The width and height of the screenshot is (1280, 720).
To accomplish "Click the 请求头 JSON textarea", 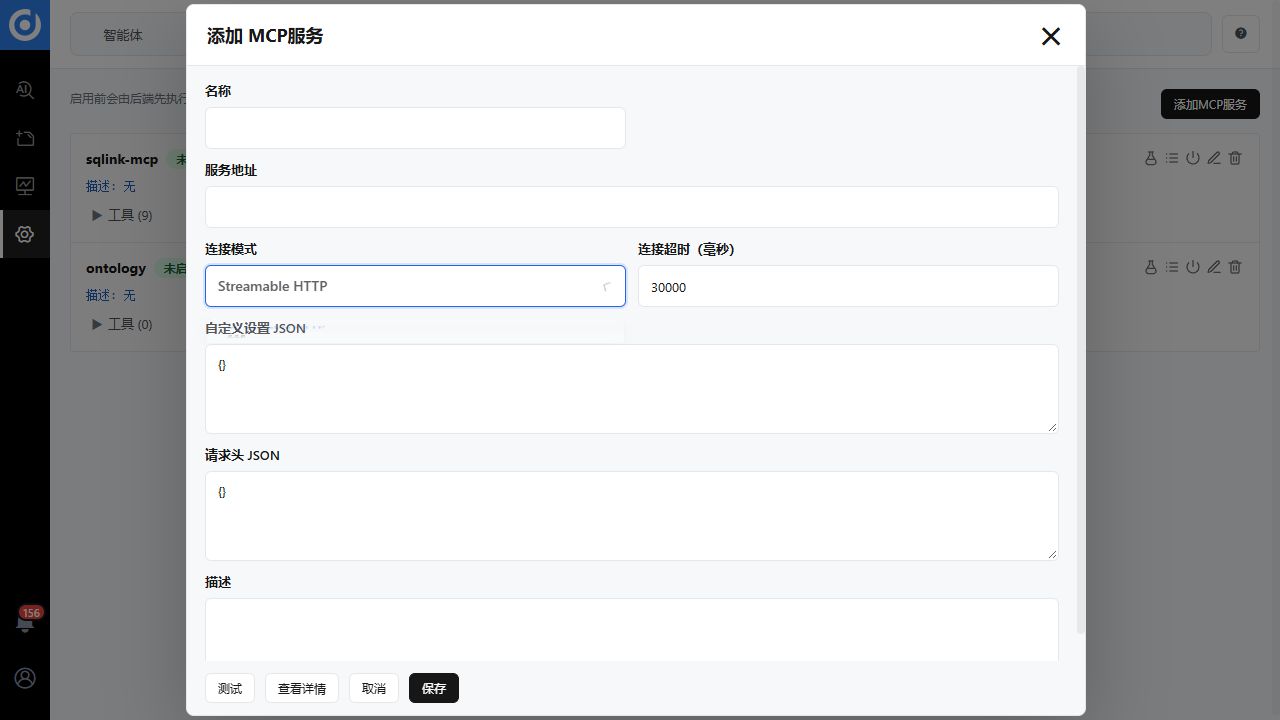I will coord(632,516).
